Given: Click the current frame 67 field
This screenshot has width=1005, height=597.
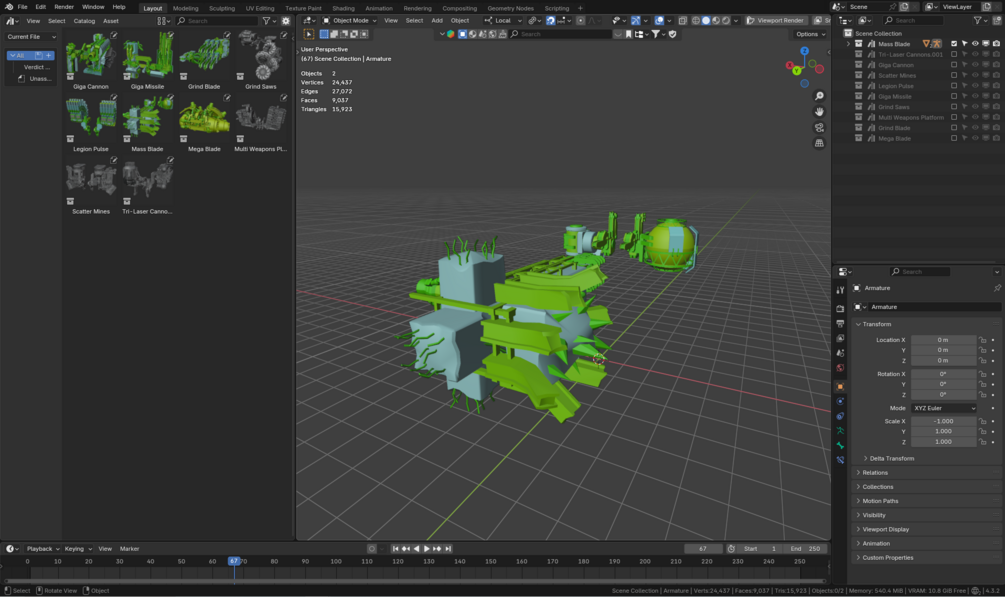Looking at the screenshot, I should (x=702, y=549).
